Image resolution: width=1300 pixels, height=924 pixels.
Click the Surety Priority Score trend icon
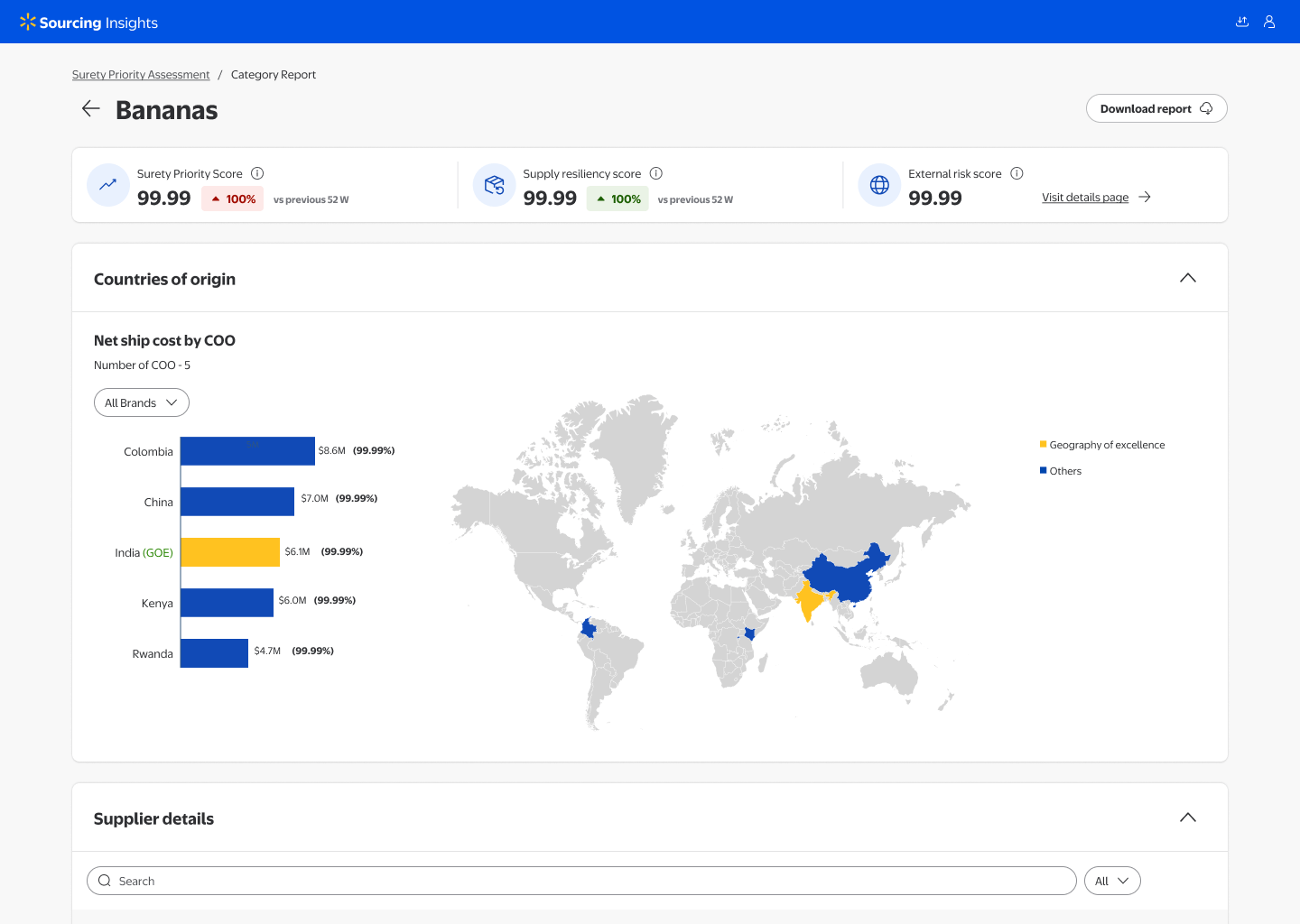point(108,185)
